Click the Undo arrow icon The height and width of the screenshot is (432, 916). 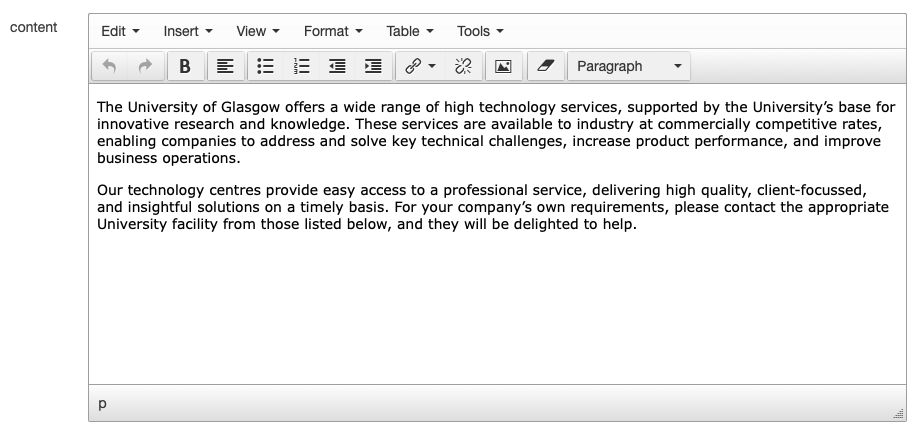(x=109, y=66)
